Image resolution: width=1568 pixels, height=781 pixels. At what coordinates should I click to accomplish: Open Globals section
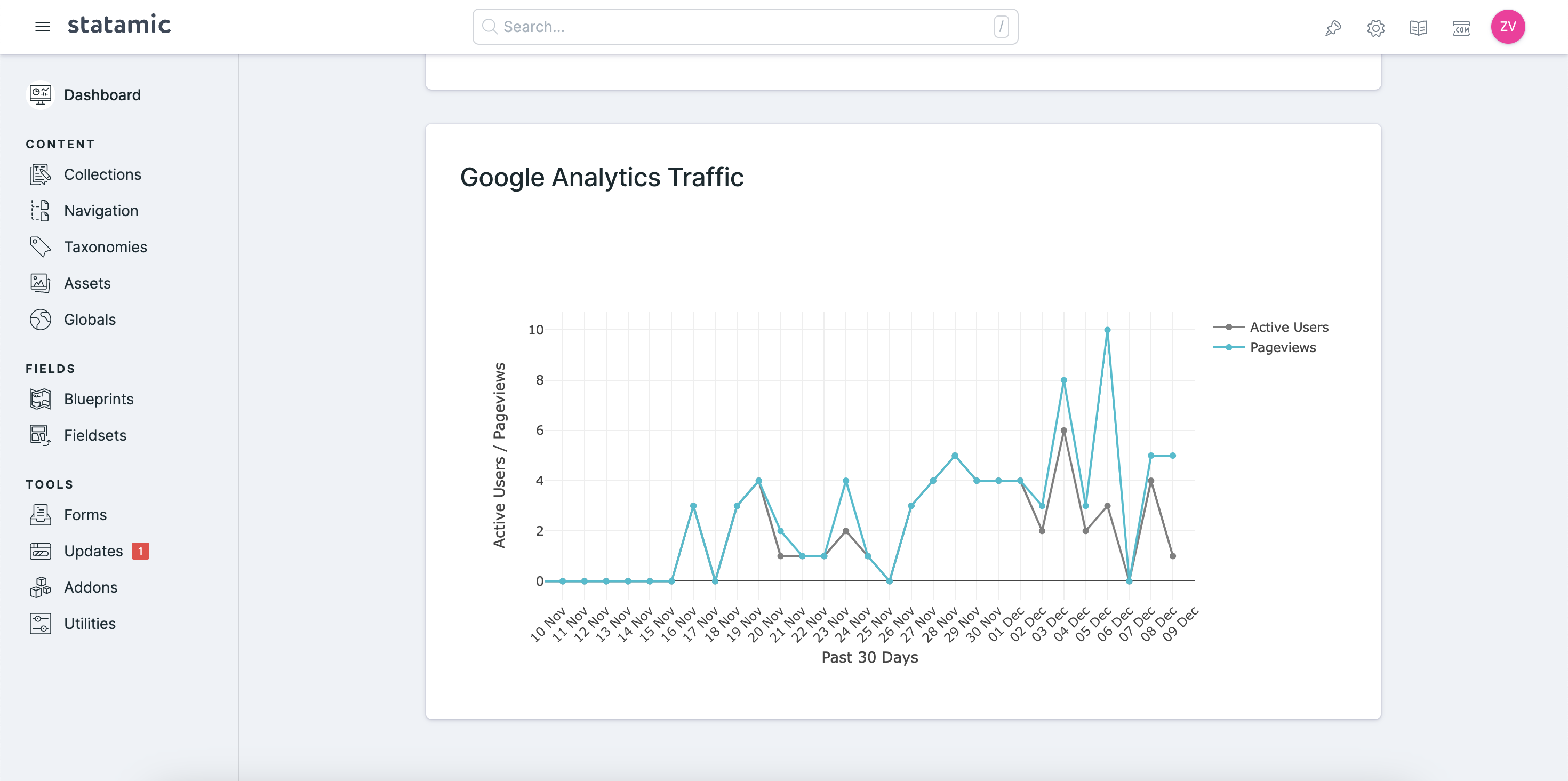click(x=90, y=320)
